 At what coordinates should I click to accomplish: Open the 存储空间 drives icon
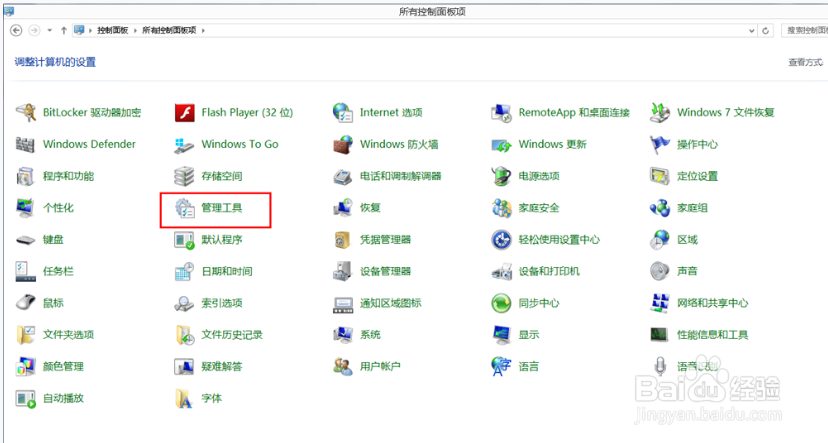pos(184,176)
